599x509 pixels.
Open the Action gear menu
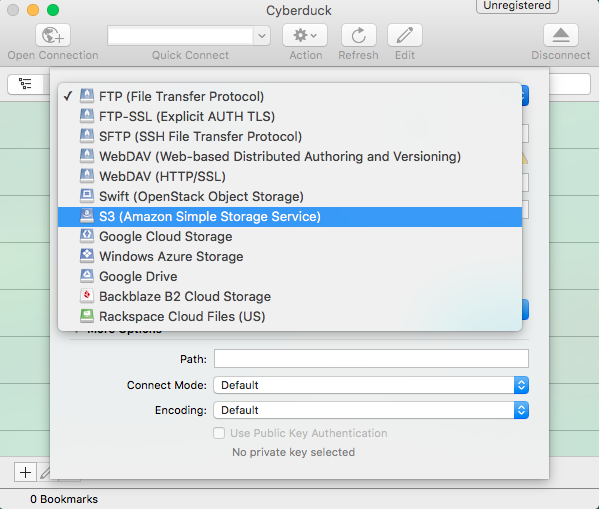tap(305, 35)
